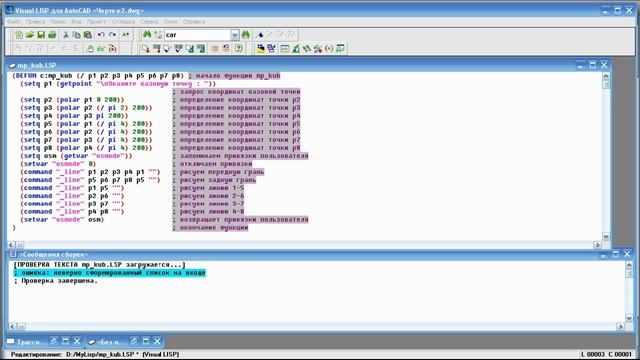Image resolution: width=640 pixels, height=360 pixels.
Task: Click the line '(setq osm (getvar "osmode"))'
Action: [76, 156]
